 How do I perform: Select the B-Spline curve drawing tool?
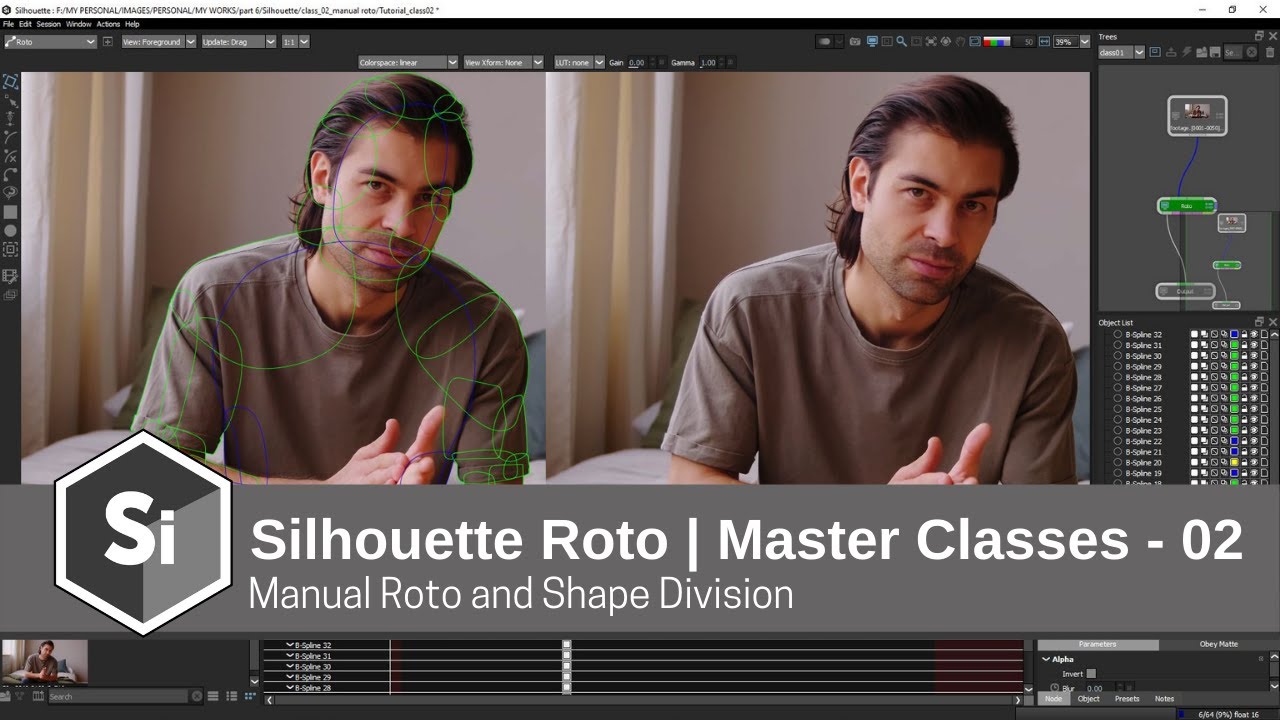11,135
